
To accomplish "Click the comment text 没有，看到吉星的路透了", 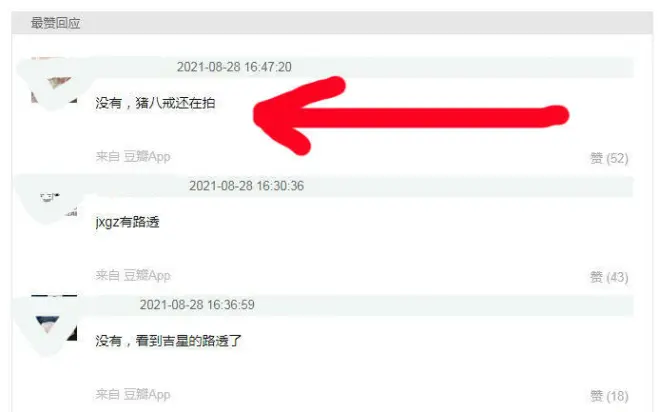I will coord(168,341).
